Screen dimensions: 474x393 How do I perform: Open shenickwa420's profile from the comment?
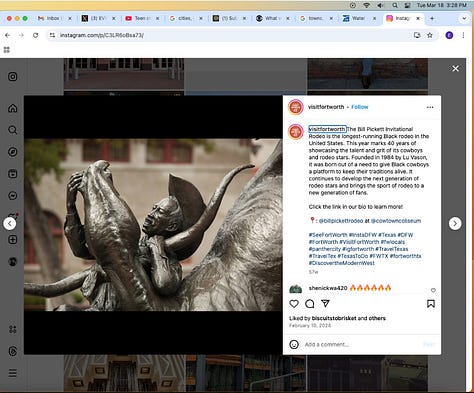pyautogui.click(x=328, y=288)
